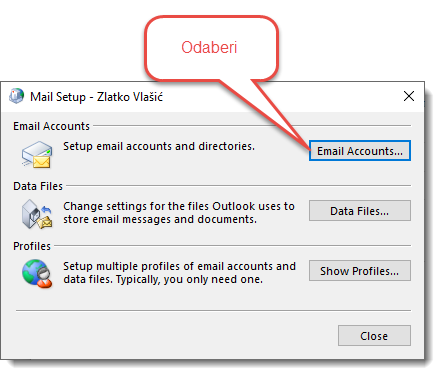Click the Data Files section heading
440x375 pixels.
[x=38, y=186]
